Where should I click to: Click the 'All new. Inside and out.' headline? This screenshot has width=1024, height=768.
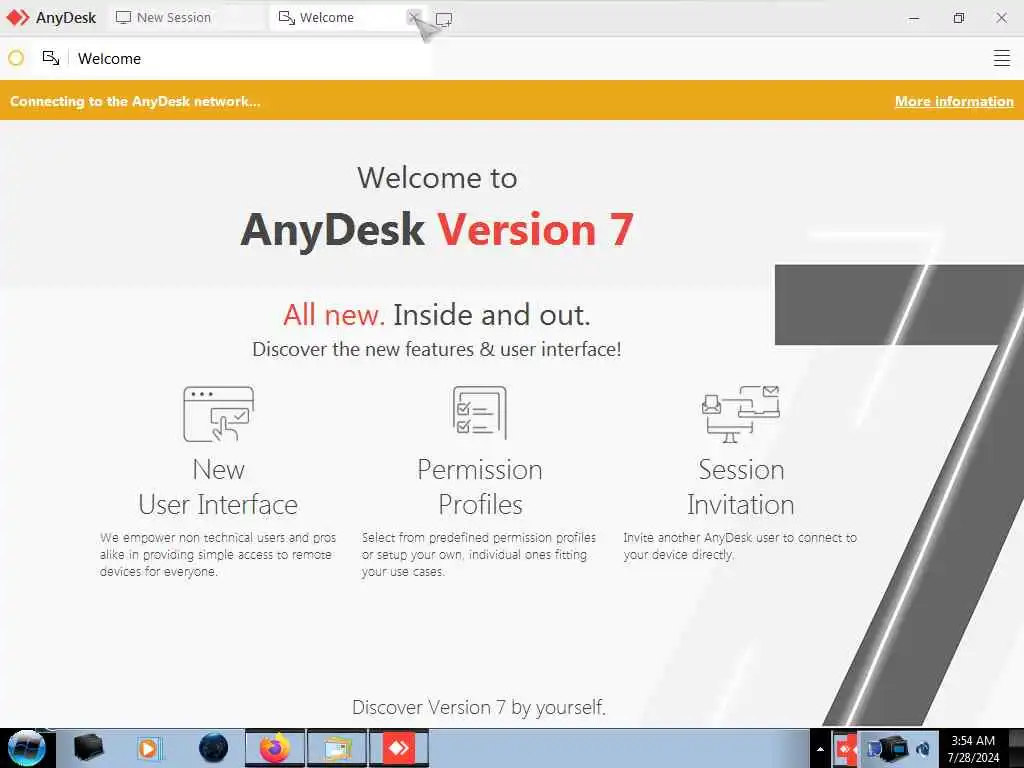(x=437, y=315)
